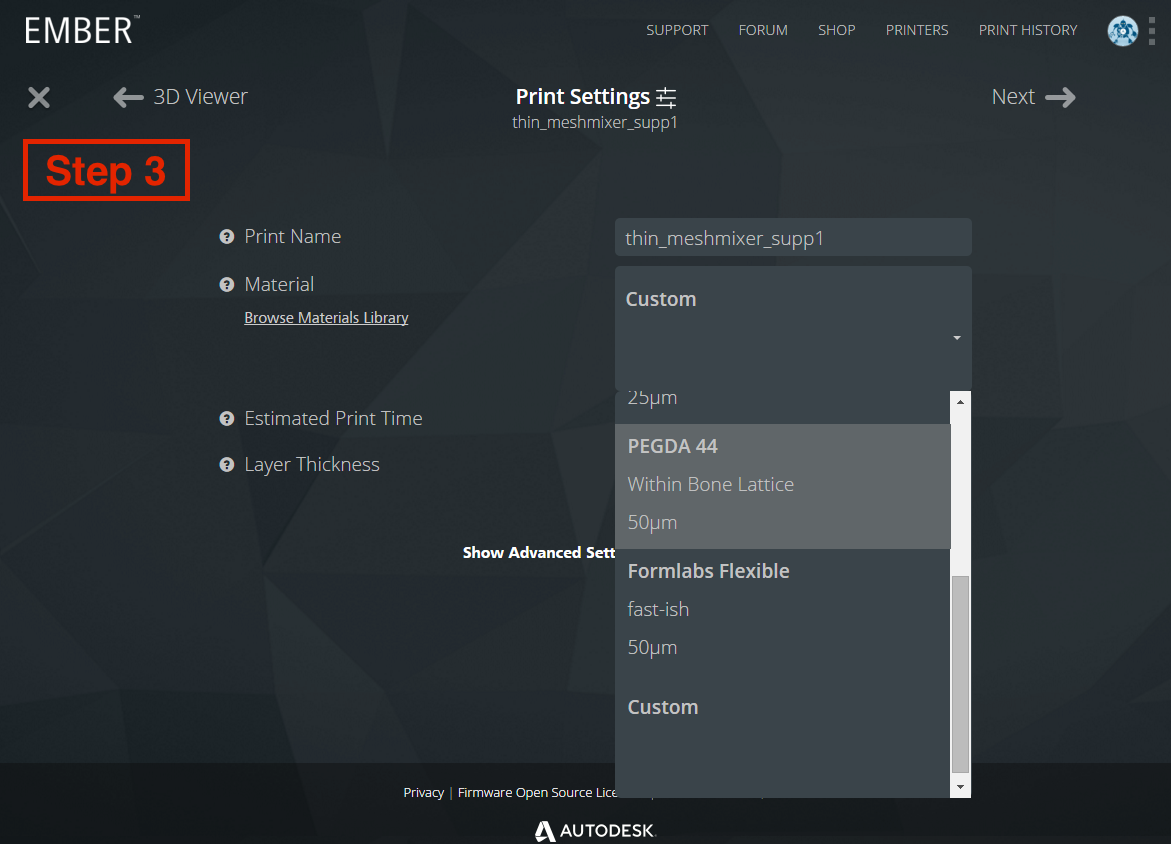Open the user profile avatar
The image size is (1171, 844).
pos(1122,31)
